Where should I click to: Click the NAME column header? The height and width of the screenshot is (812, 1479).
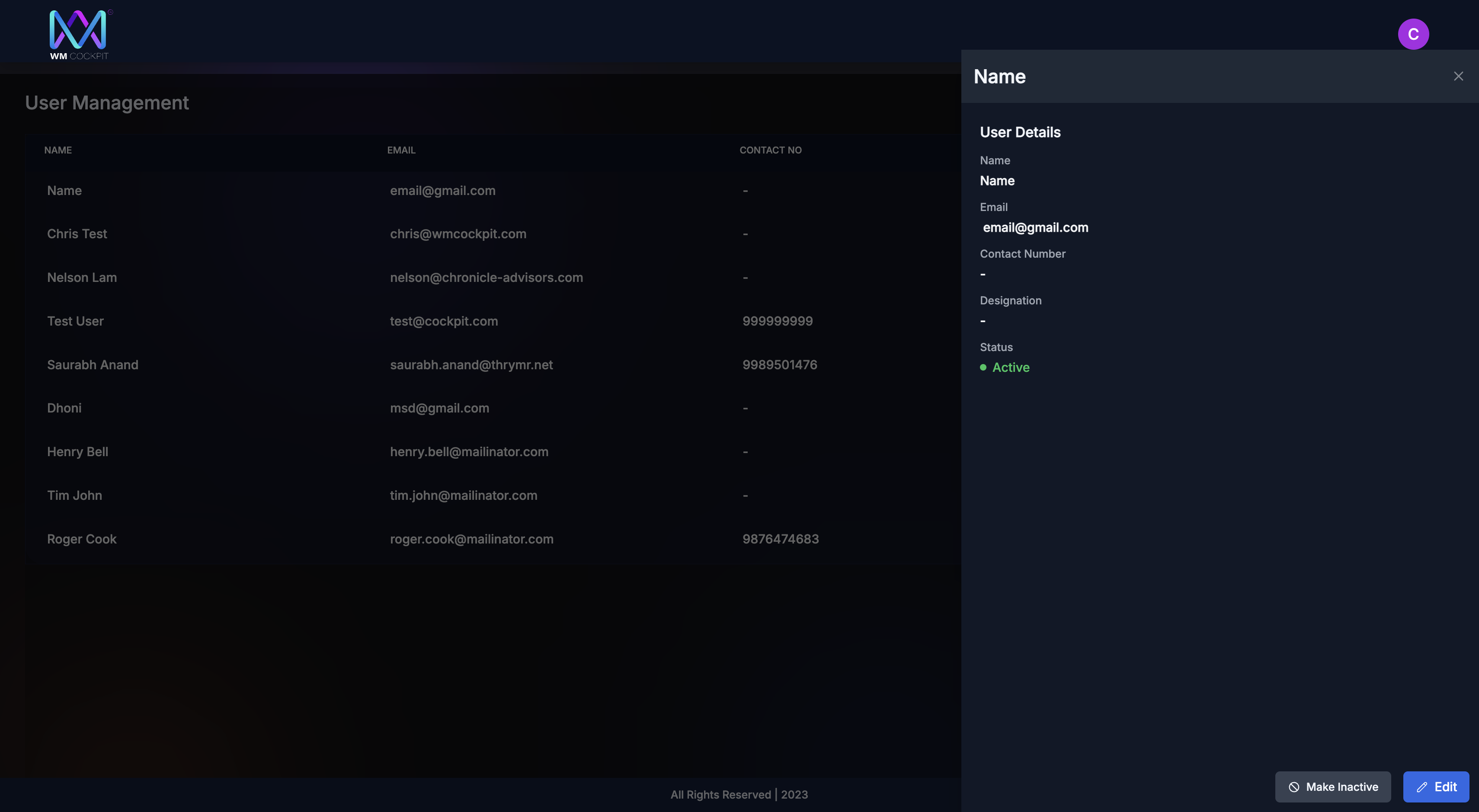coord(58,150)
